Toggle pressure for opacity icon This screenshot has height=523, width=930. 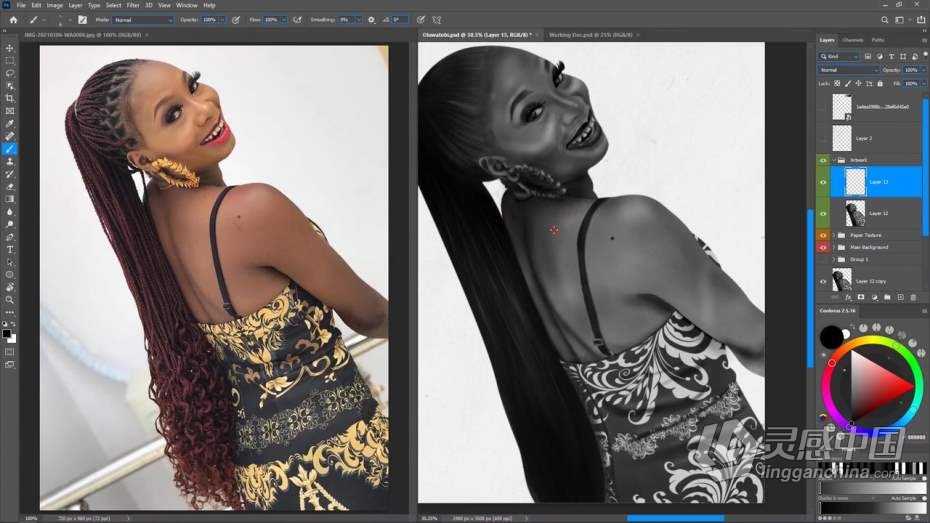(236, 20)
